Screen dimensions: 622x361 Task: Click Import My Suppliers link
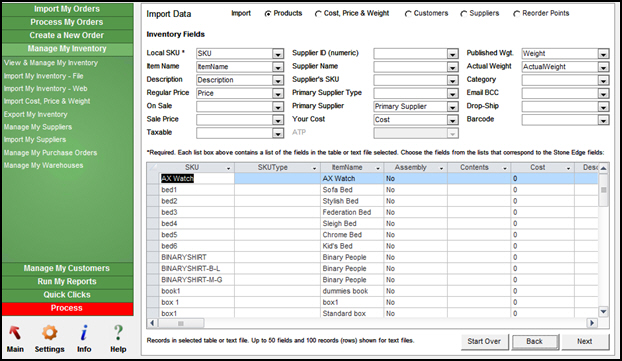click(x=35, y=140)
